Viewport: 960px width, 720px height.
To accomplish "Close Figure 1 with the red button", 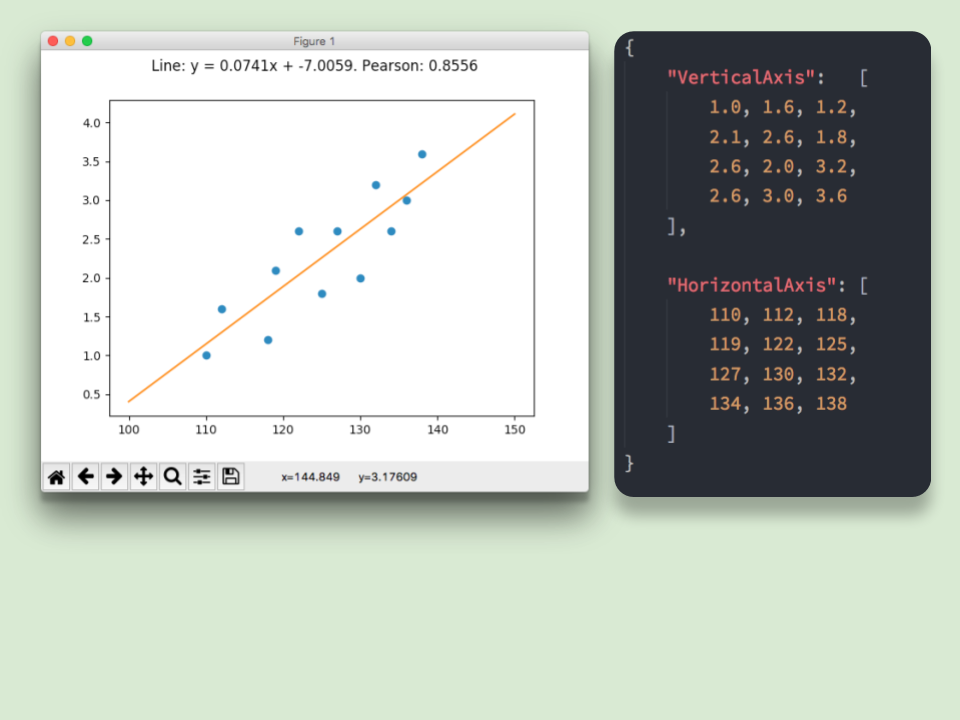I will click(53, 41).
